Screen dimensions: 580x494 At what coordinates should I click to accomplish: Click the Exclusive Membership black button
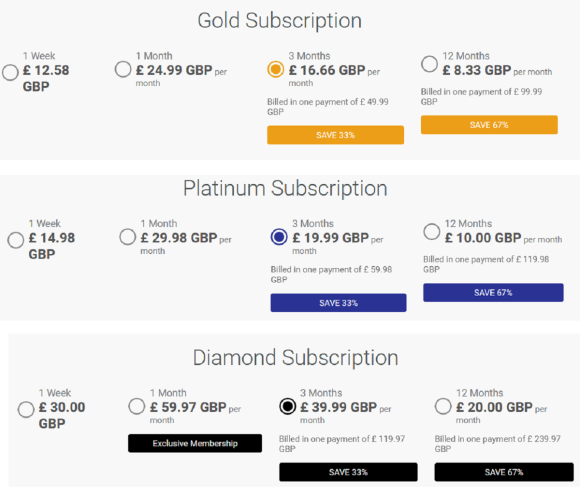[195, 443]
